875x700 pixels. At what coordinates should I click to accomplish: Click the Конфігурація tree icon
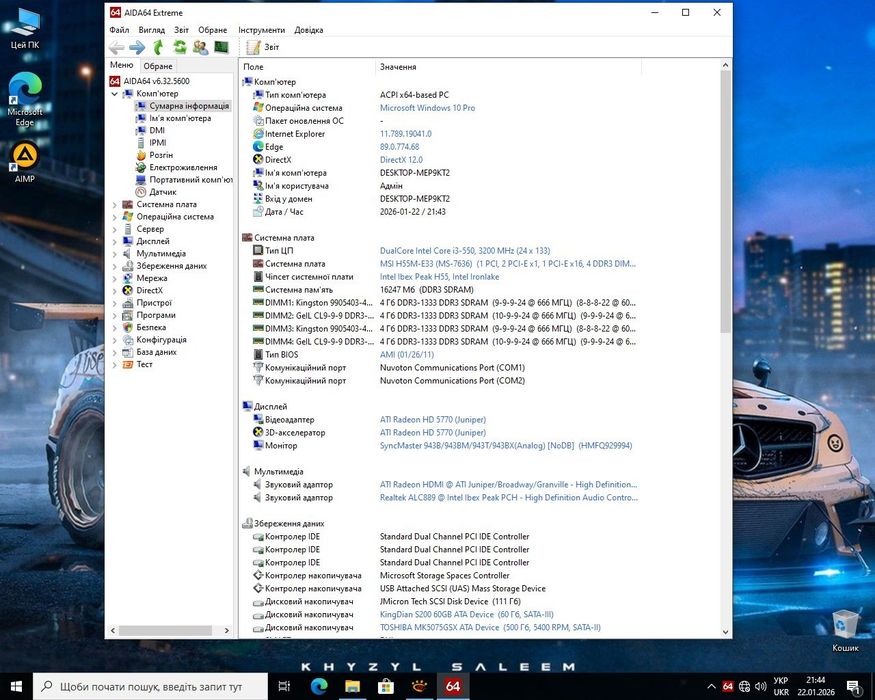[127, 340]
